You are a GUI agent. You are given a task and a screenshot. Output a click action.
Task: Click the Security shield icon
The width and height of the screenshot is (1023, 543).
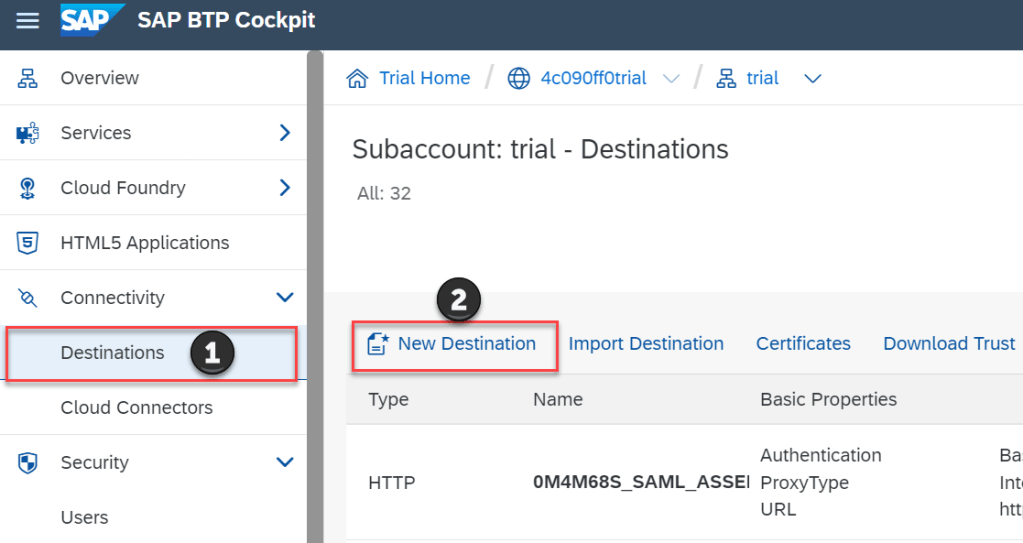point(28,463)
